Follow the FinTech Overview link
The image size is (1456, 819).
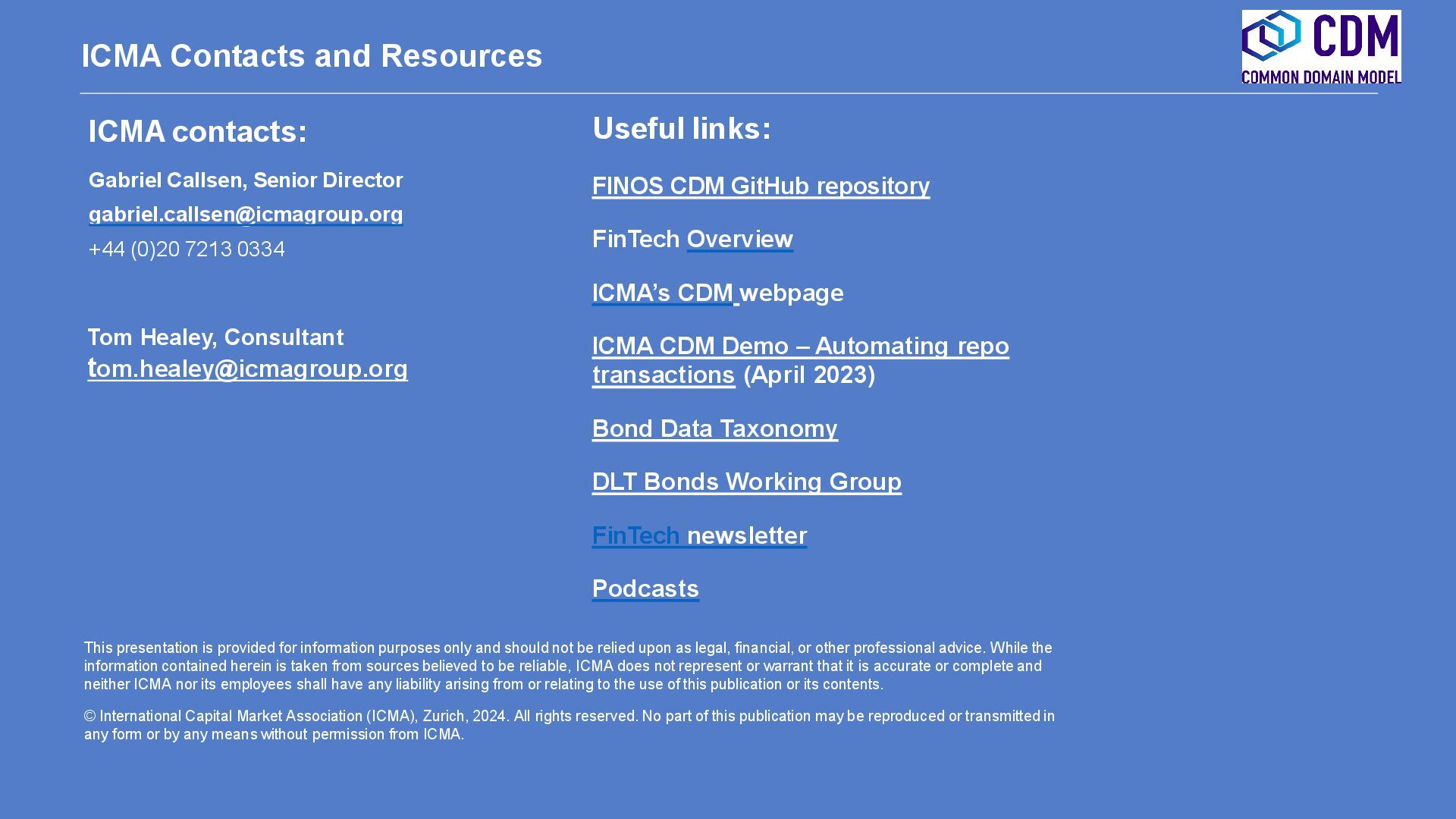point(739,240)
